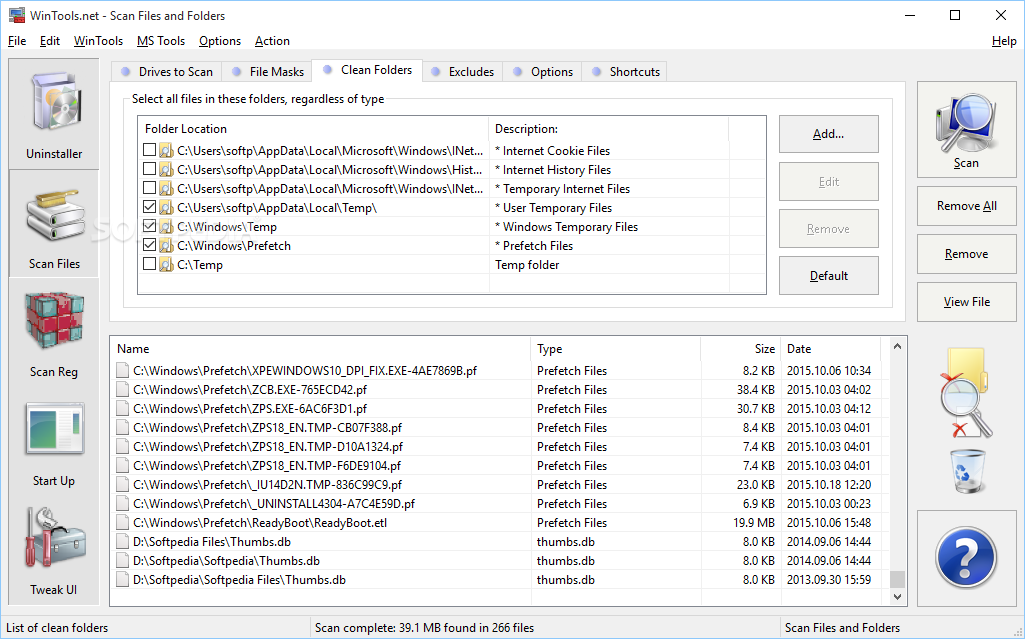Uncheck User Temporary Files folder checkbox
1025x639 pixels.
[149, 207]
